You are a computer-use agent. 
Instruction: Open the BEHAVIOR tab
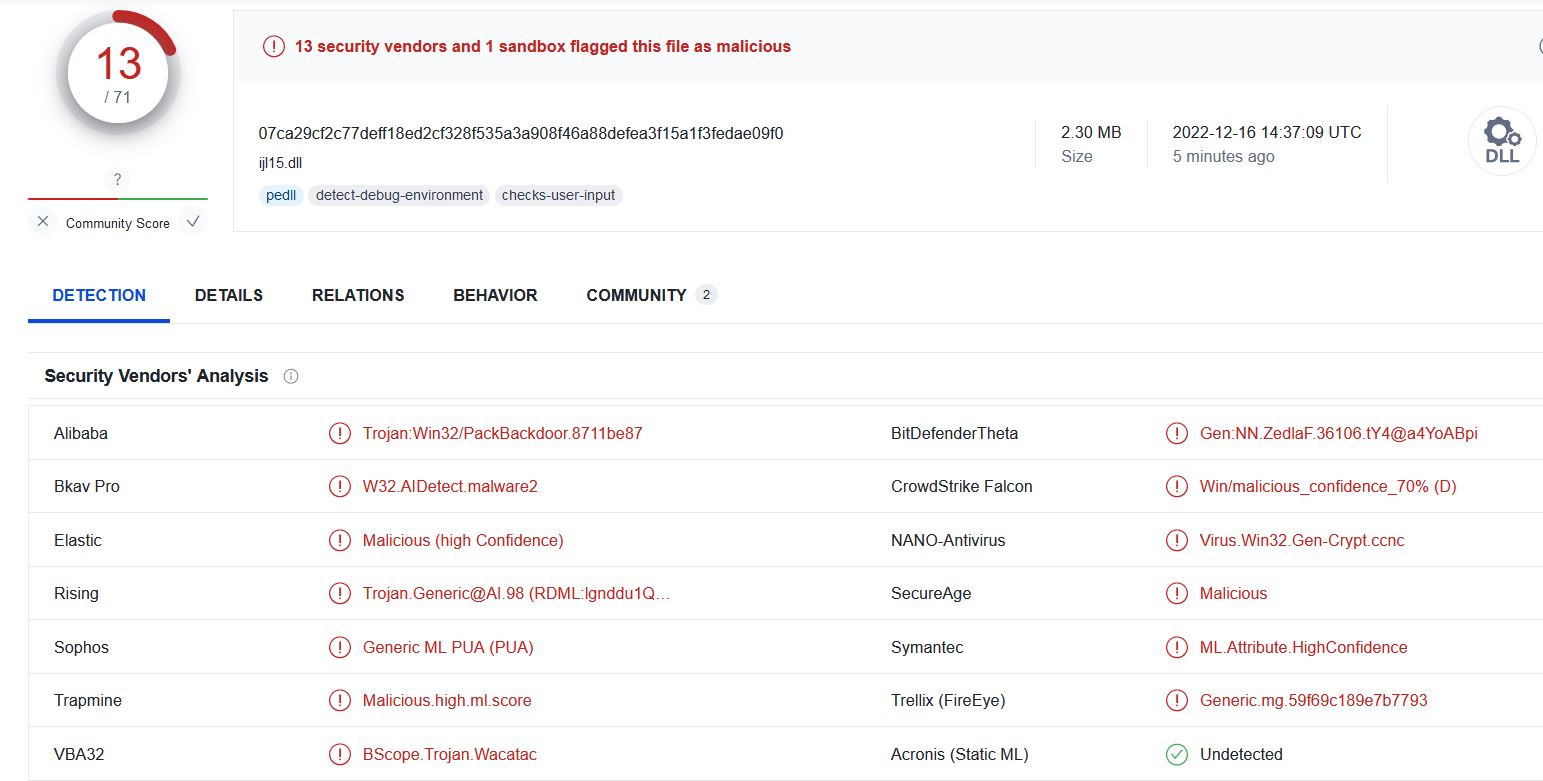tap(495, 295)
